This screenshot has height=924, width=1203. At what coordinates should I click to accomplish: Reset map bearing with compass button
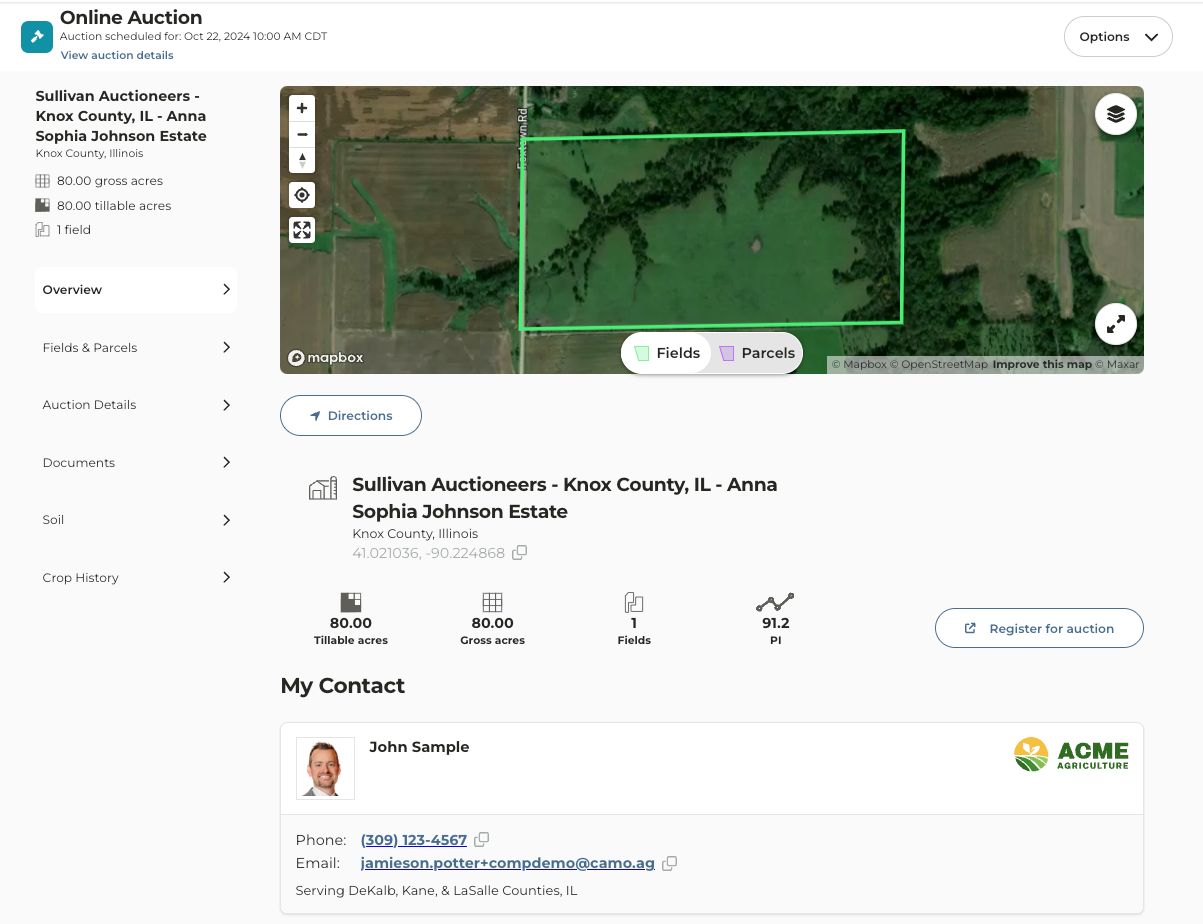point(302,160)
